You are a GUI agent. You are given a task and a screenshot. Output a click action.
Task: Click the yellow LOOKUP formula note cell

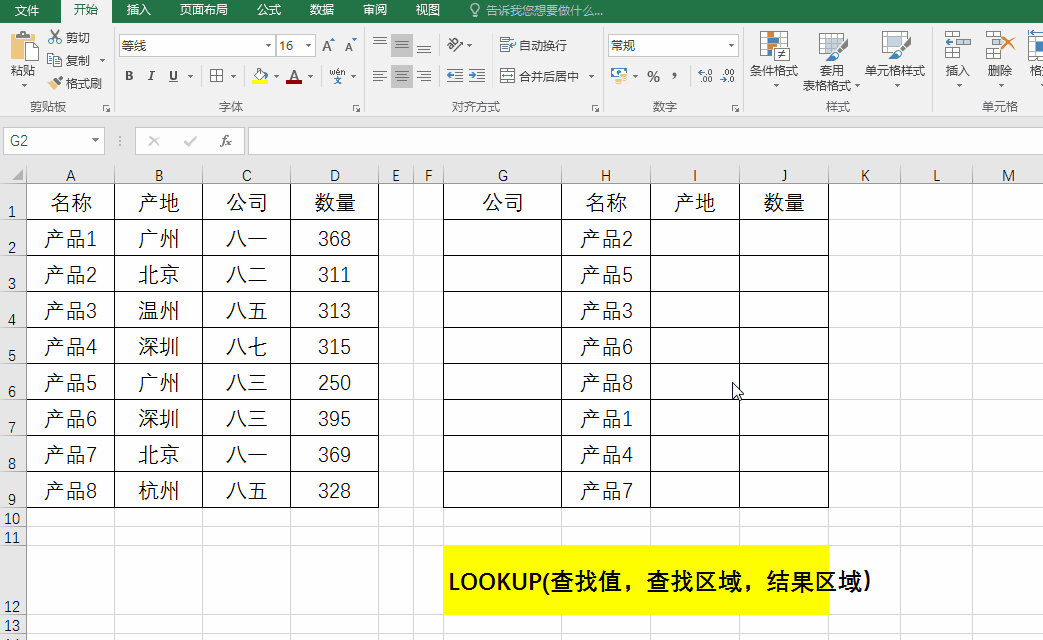636,580
